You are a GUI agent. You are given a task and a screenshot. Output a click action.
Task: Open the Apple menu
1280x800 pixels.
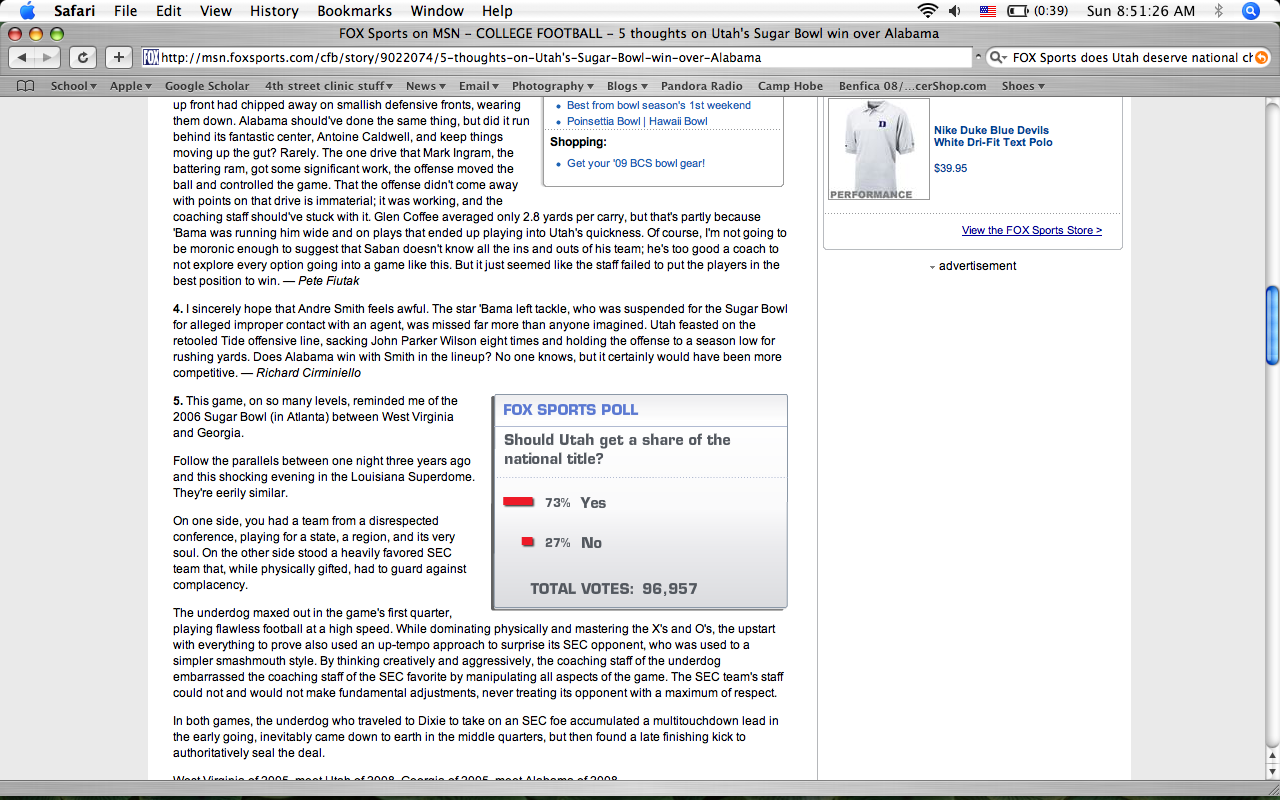27,11
